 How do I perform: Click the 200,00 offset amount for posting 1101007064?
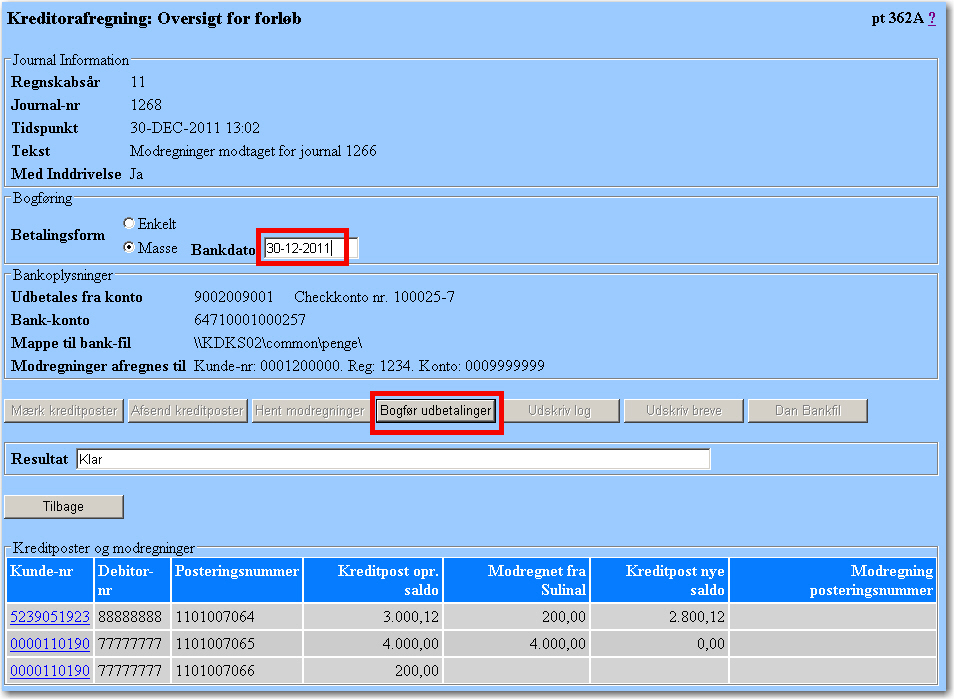517,617
